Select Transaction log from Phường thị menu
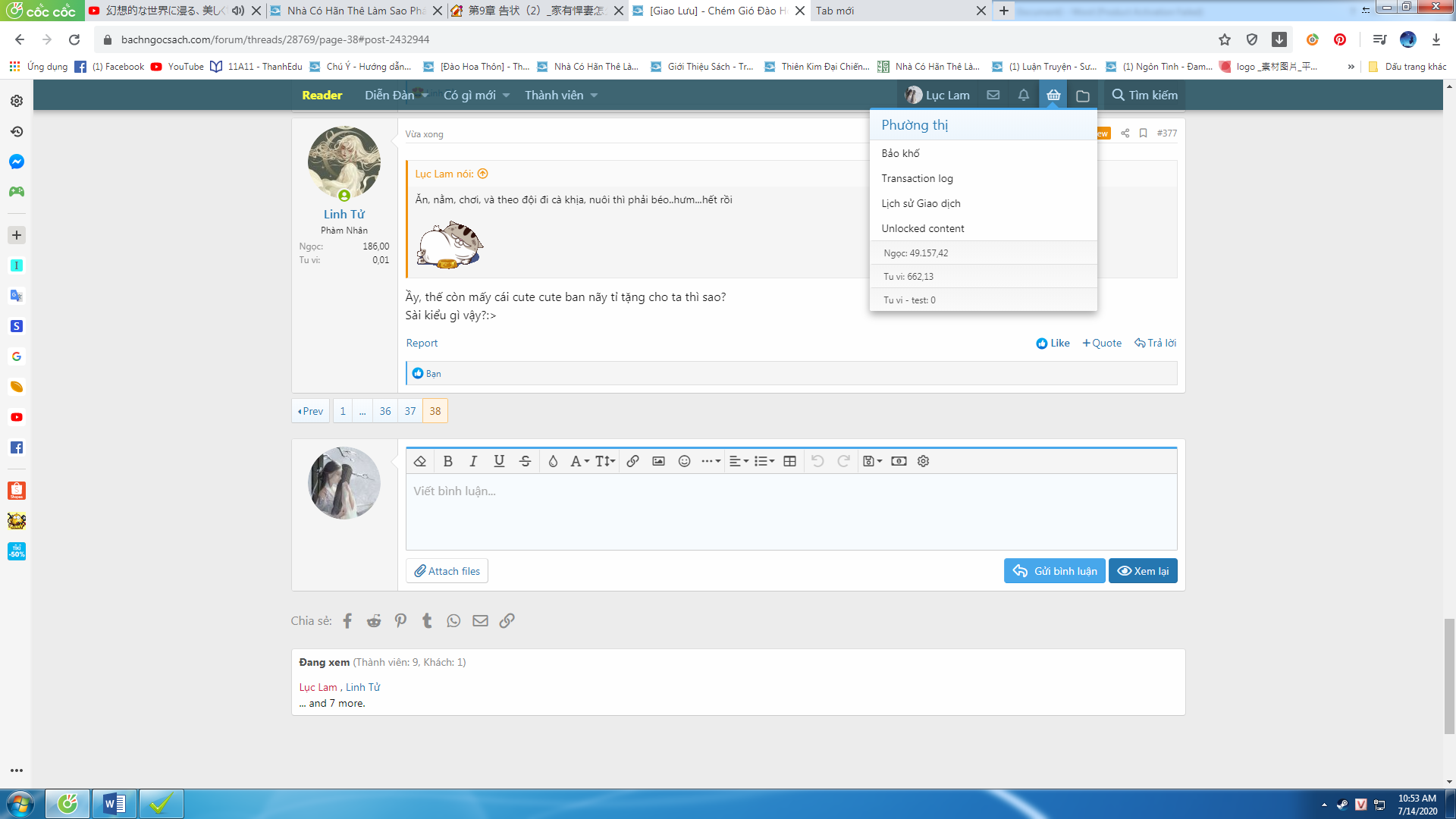 (x=917, y=178)
